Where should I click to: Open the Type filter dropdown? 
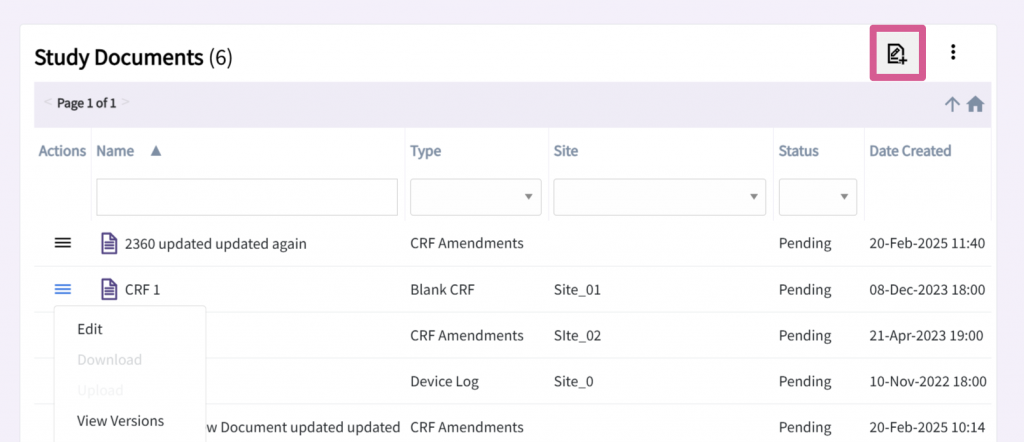[475, 197]
